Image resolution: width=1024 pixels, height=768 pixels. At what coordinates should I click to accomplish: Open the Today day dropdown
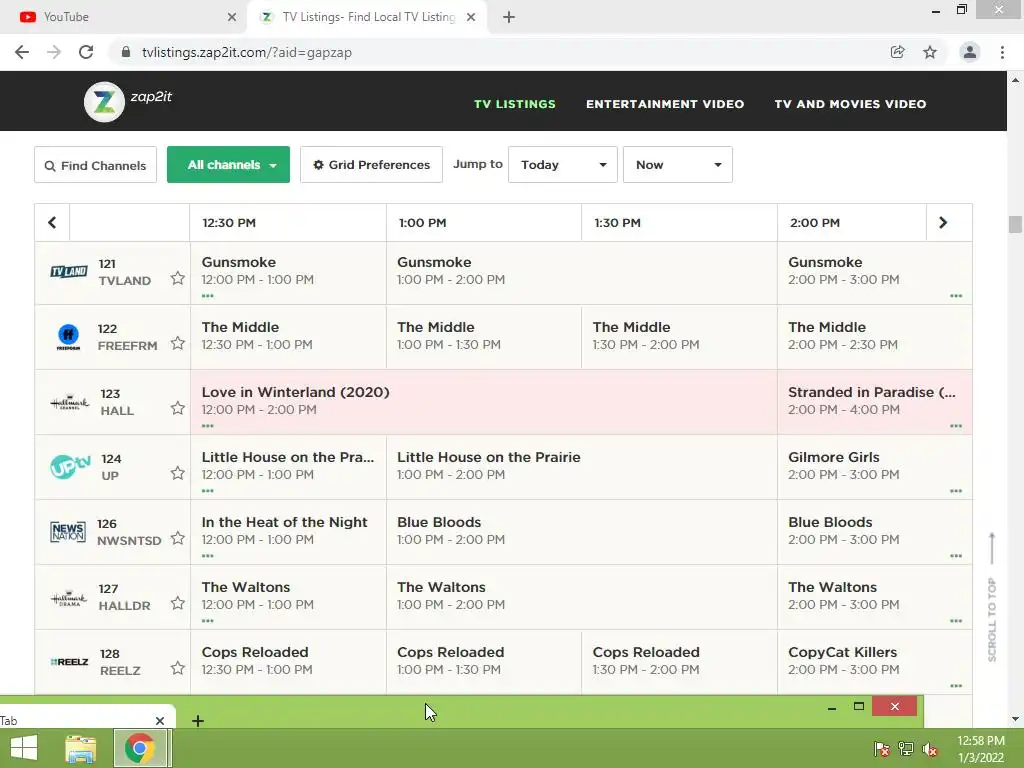coord(563,165)
